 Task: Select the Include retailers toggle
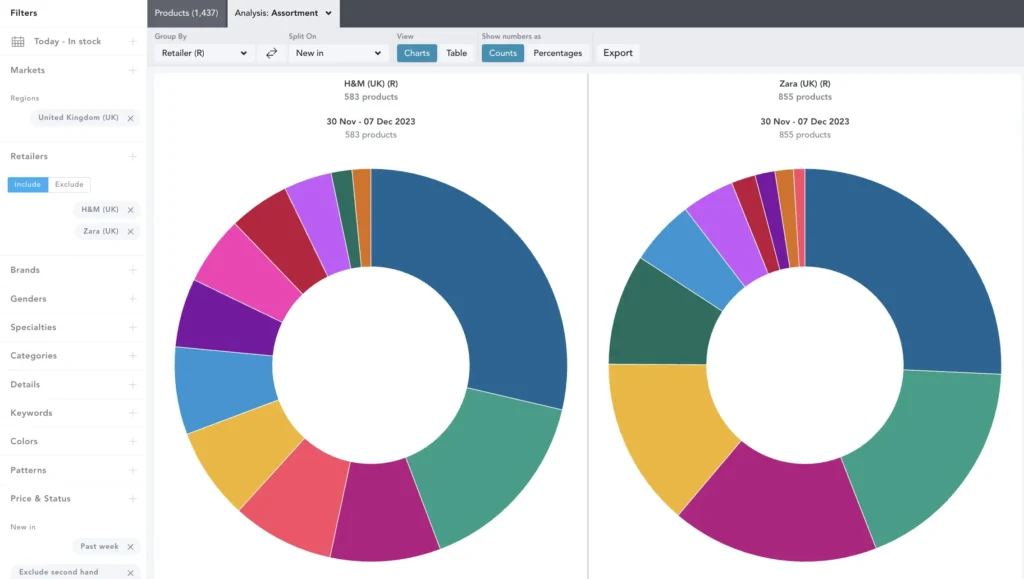tap(28, 185)
